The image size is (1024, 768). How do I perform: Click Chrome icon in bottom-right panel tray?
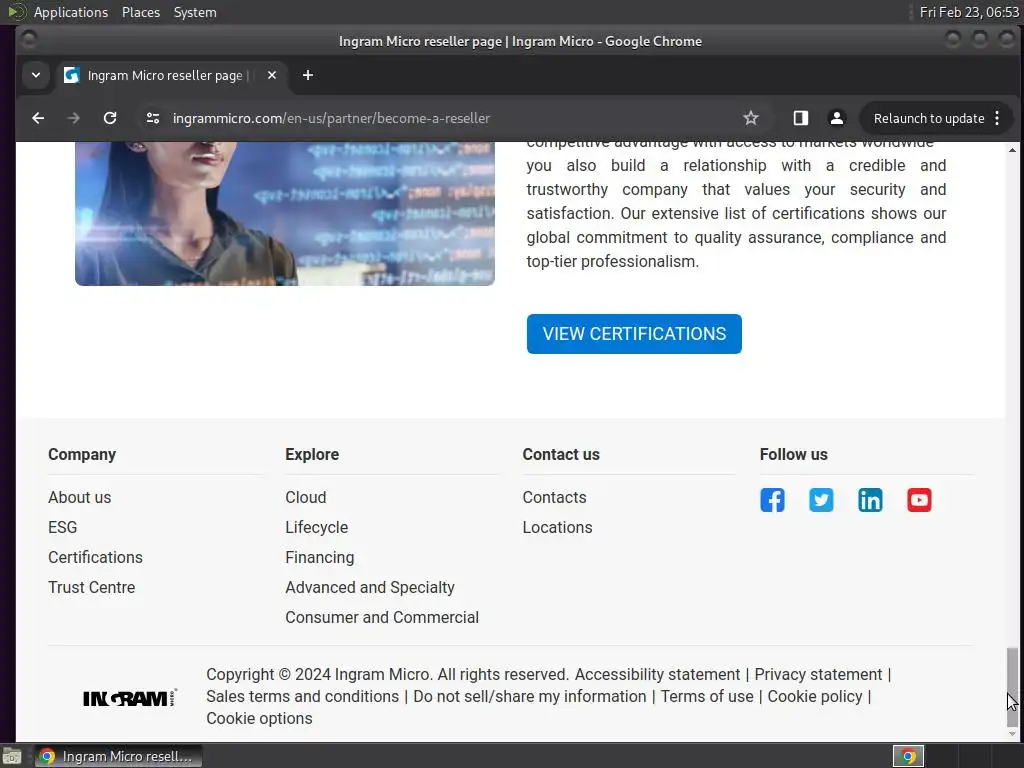(x=908, y=756)
